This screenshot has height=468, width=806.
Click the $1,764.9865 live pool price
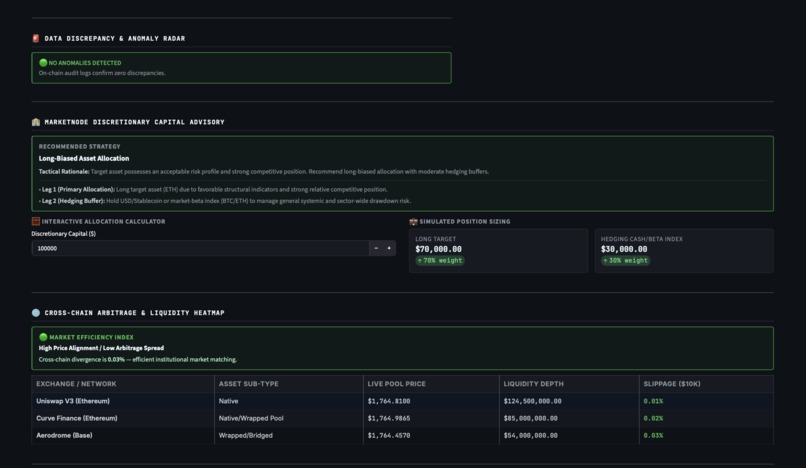(x=389, y=418)
